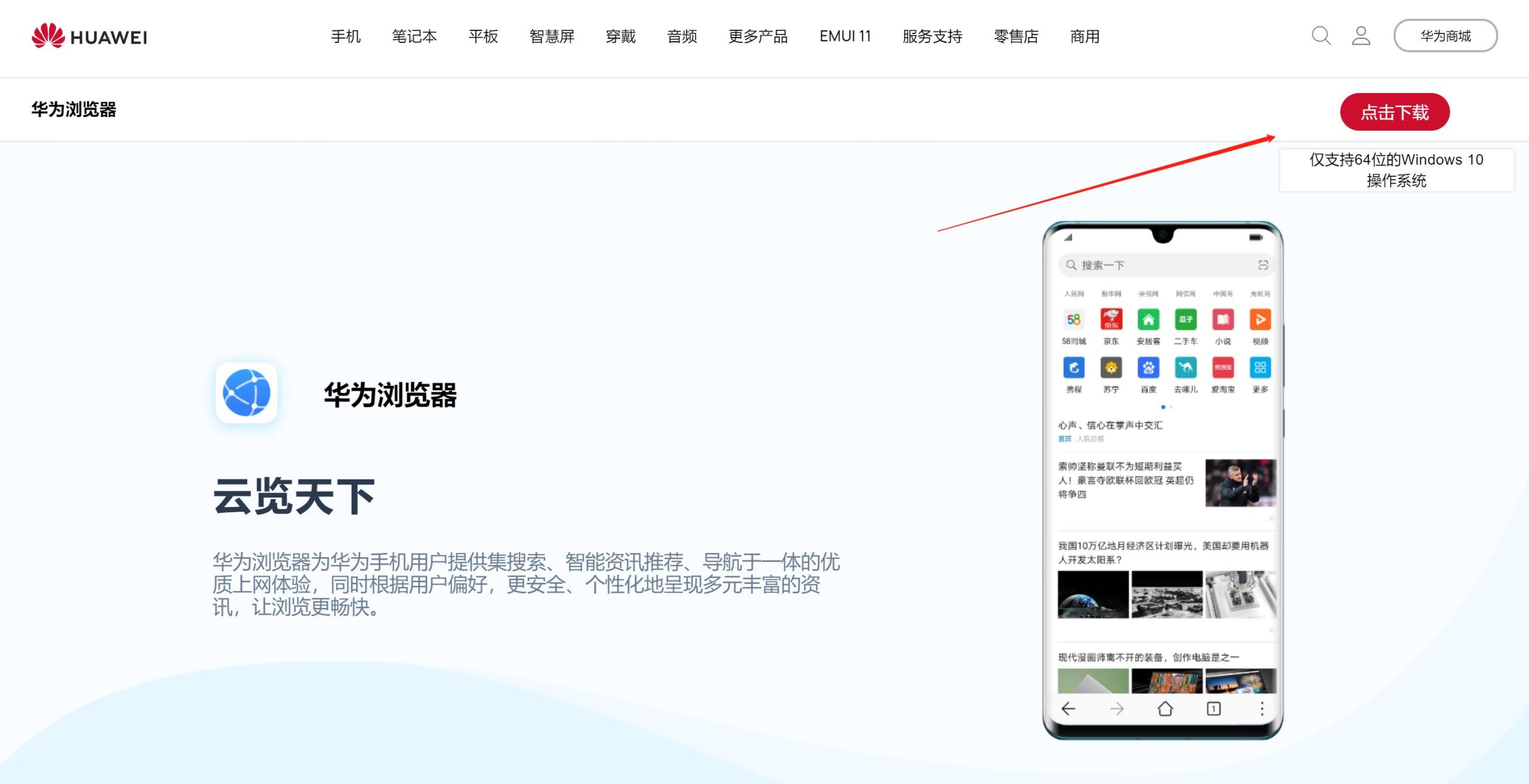Open the 平板 navigation menu
This screenshot has width=1529, height=784.
coord(483,36)
